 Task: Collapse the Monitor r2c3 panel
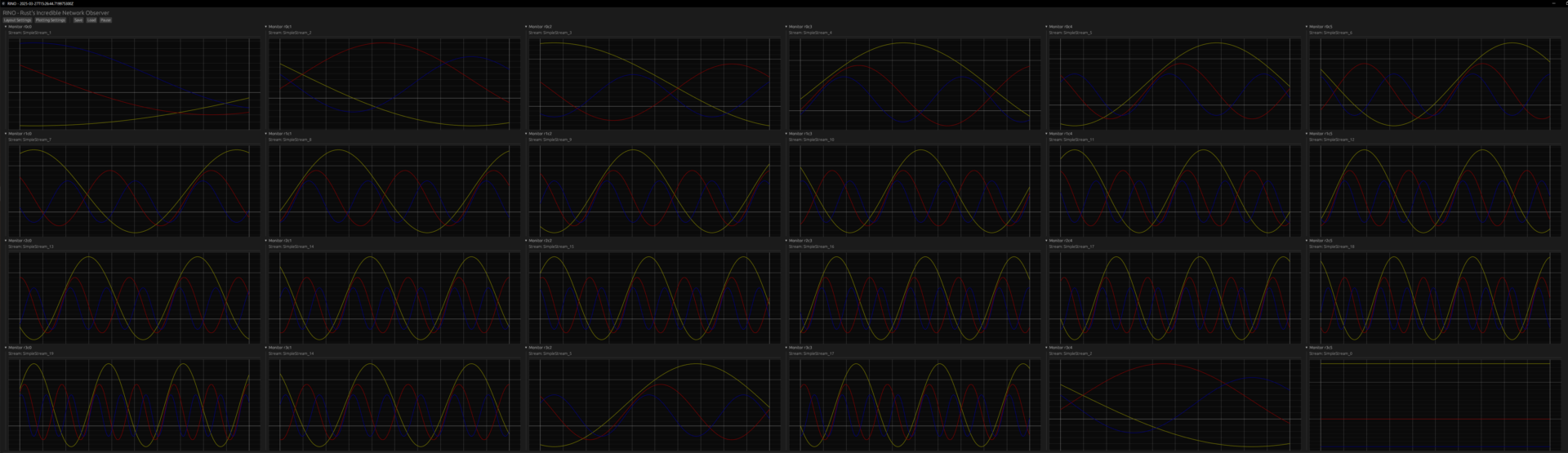pos(786,241)
